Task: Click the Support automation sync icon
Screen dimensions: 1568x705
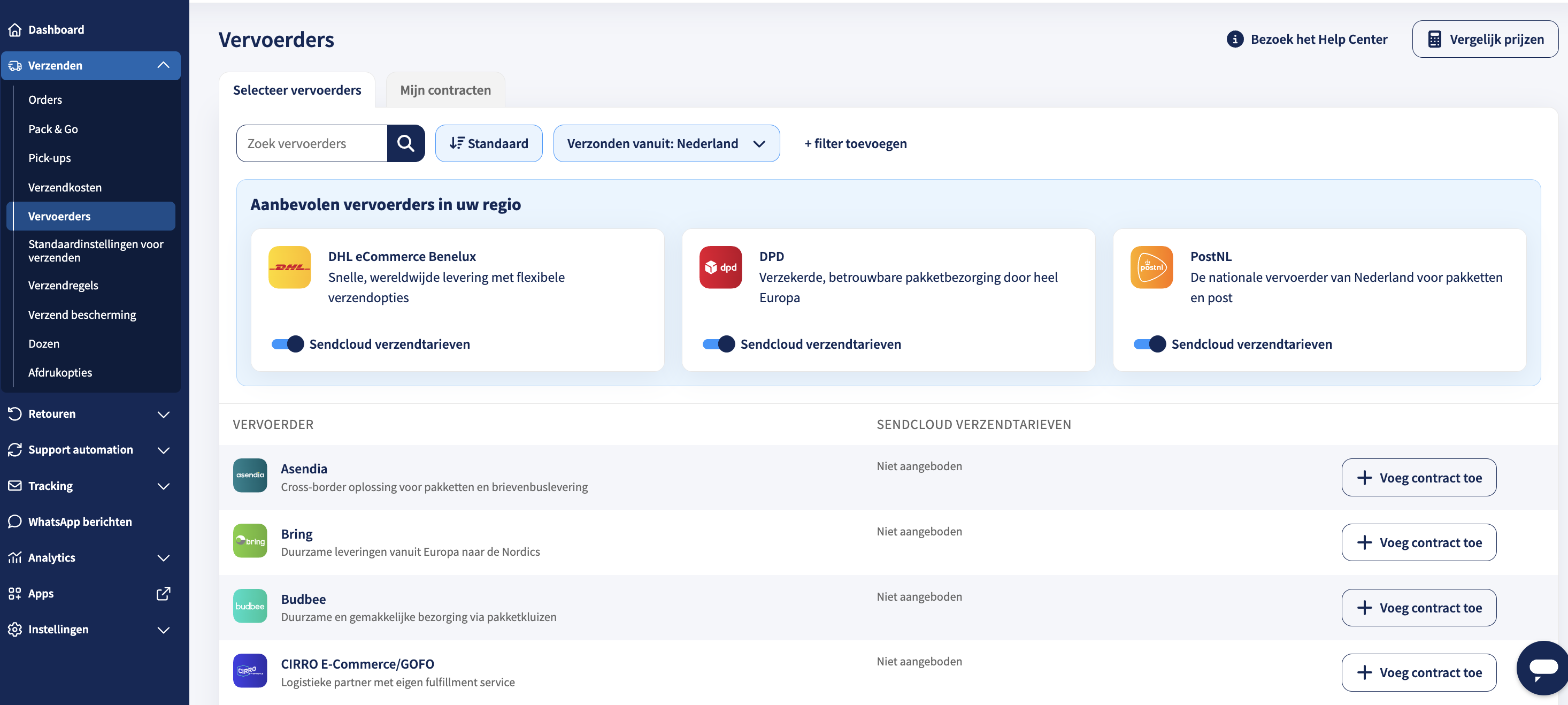Action: click(14, 449)
